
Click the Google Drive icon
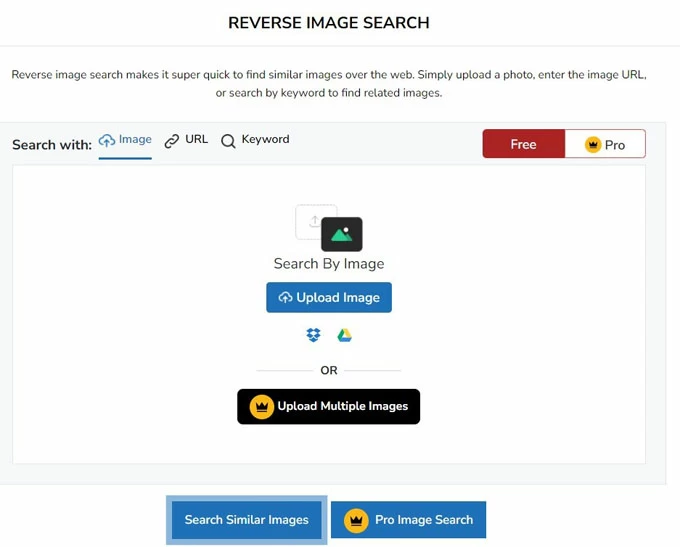click(344, 335)
